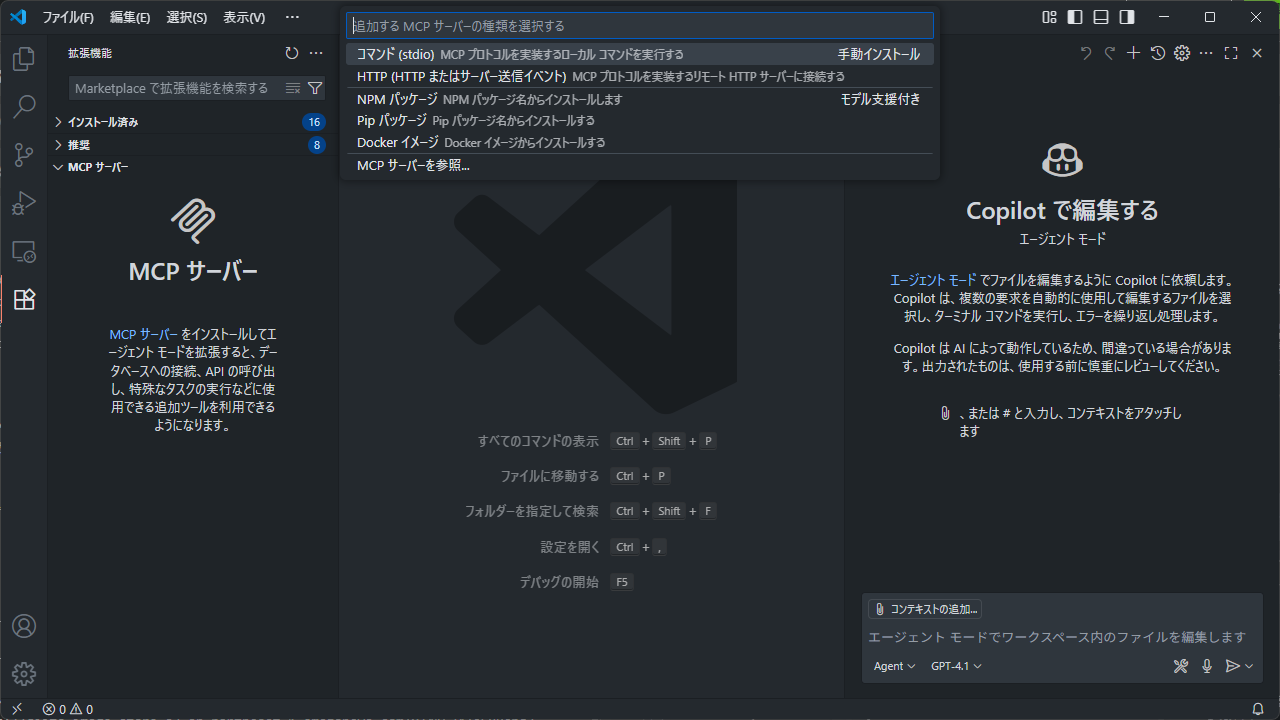This screenshot has height=720, width=1280.
Task: Choose Docker イメージ option
Action: [x=640, y=142]
